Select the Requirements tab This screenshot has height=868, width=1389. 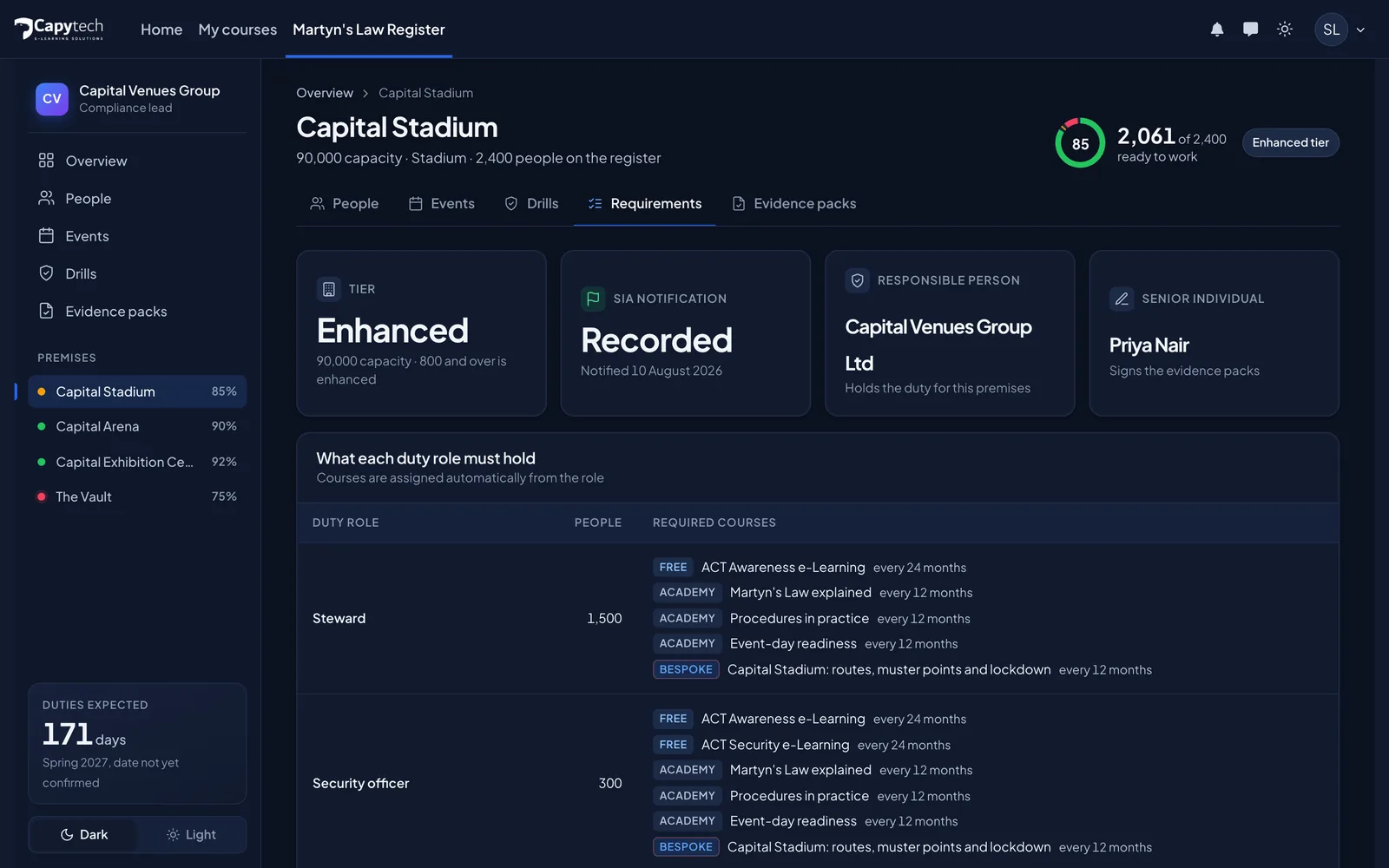click(x=645, y=204)
